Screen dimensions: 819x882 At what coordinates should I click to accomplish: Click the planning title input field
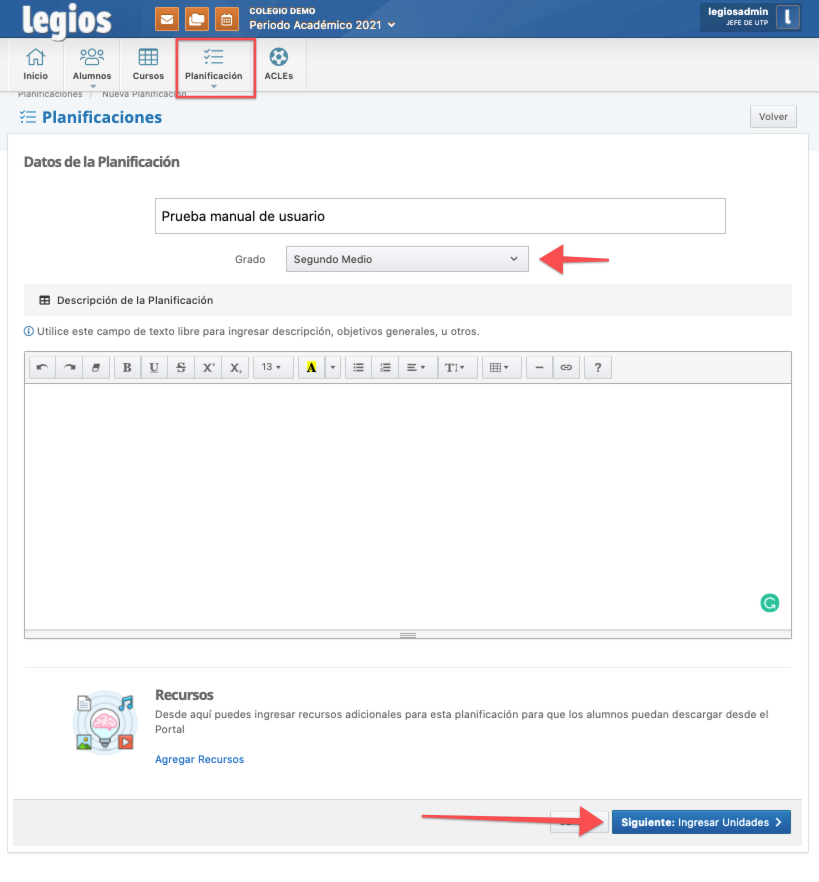440,216
